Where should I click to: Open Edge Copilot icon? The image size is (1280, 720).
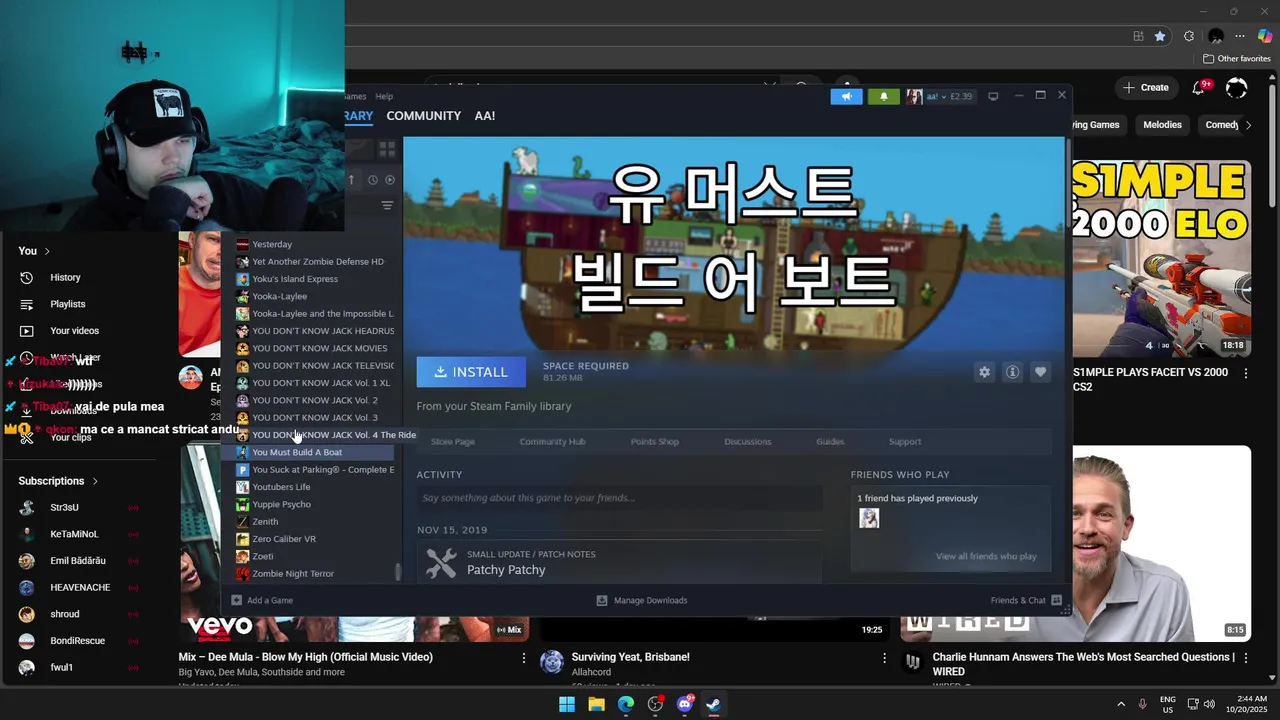pos(1265,36)
